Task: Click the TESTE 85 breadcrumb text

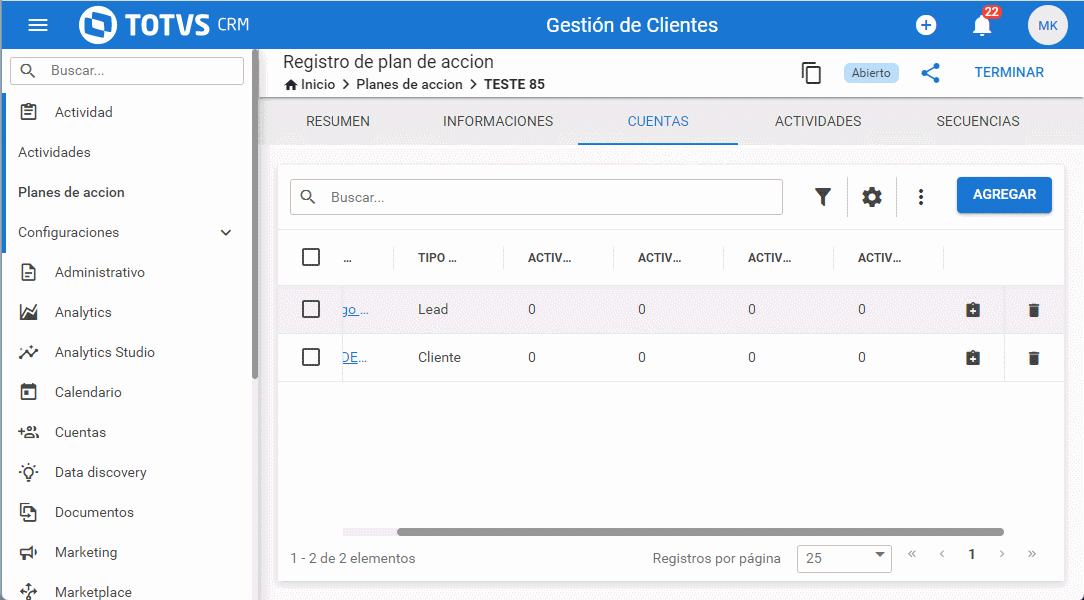Action: pyautogui.click(x=514, y=84)
